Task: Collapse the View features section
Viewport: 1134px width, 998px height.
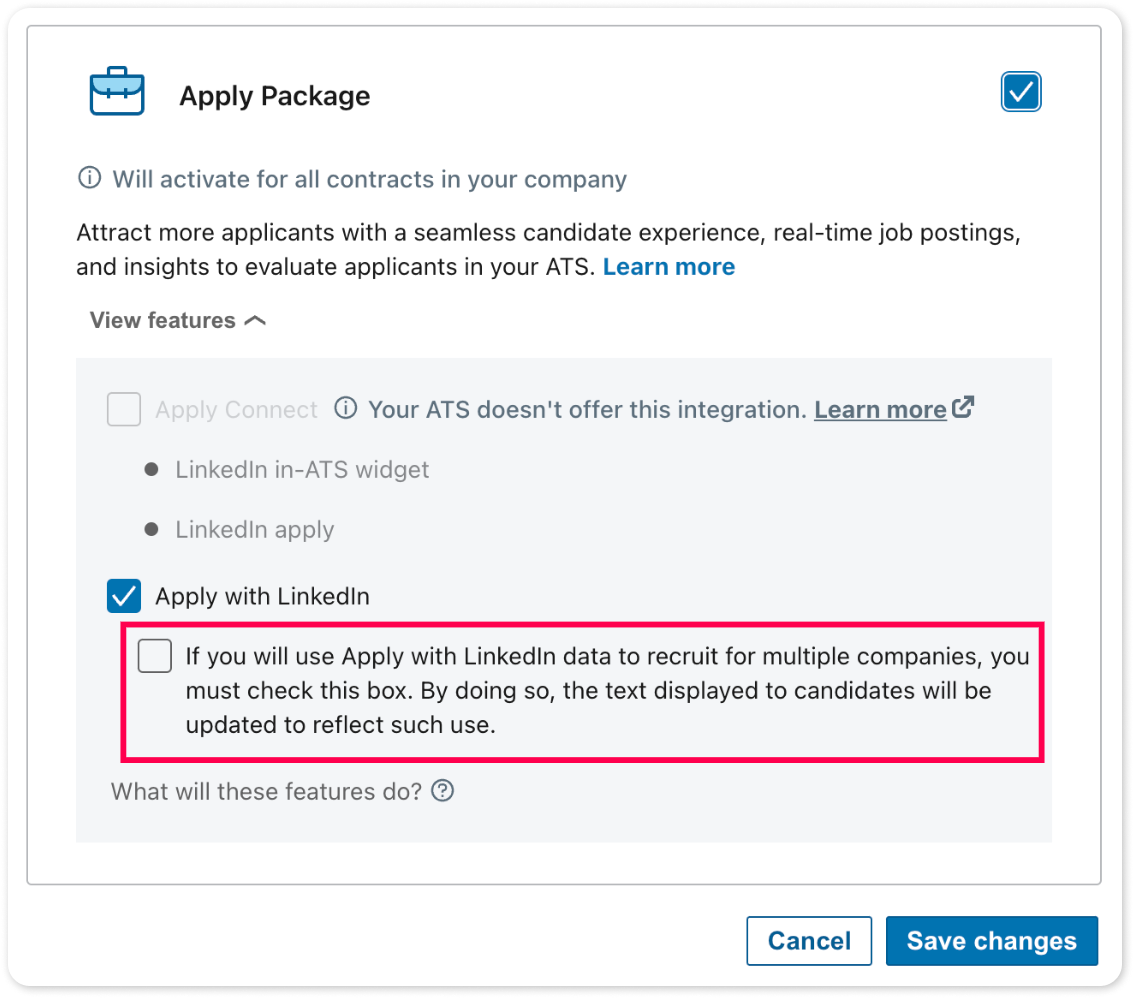Action: (x=178, y=320)
